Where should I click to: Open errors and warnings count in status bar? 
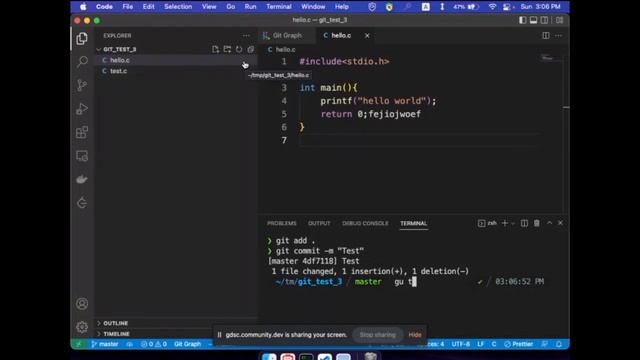[154, 344]
